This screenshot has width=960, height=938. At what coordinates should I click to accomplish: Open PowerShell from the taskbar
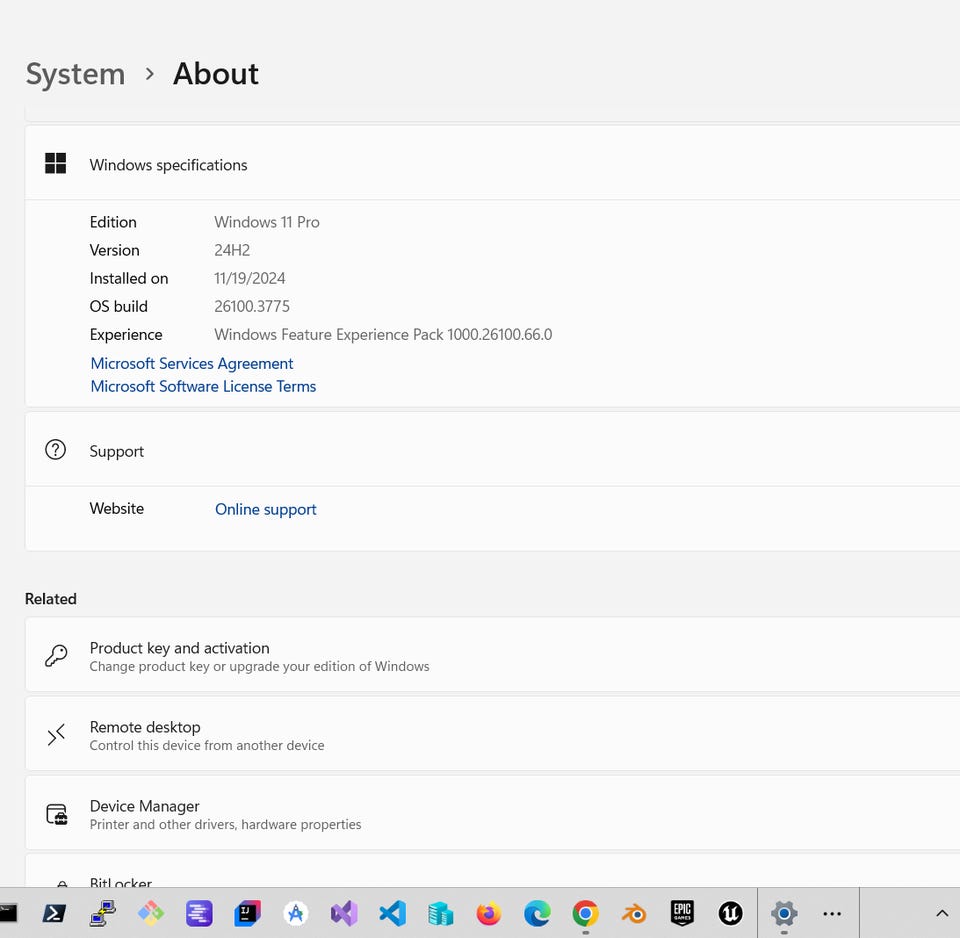tap(54, 913)
